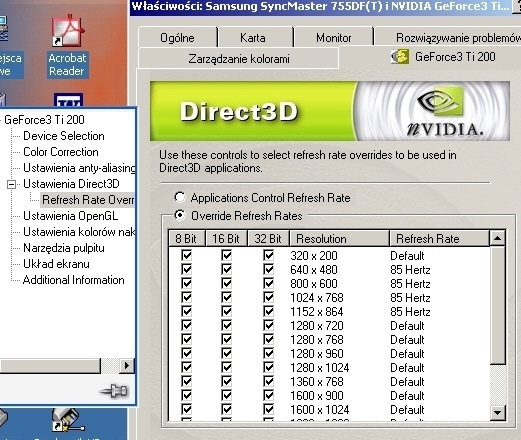Image resolution: width=521 pixels, height=440 pixels.
Task: Toggle the 8 Bit checkbox for 1024 x 768
Action: [x=187, y=297]
